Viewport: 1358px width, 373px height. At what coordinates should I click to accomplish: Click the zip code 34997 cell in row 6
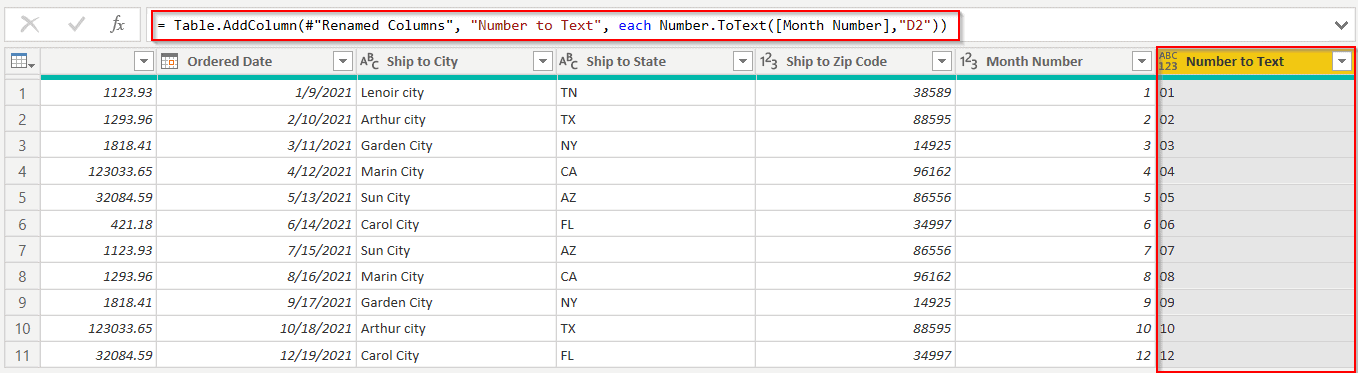tap(856, 224)
